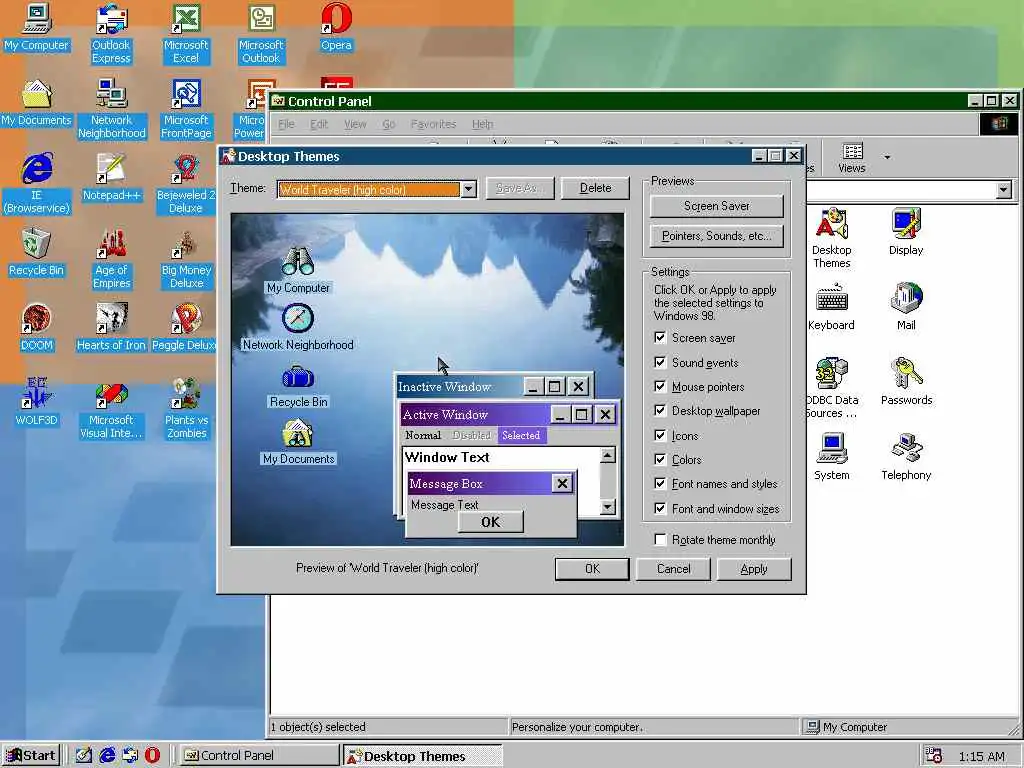1024x768 pixels.
Task: Select Mail icon in Control Panel
Action: 906,308
